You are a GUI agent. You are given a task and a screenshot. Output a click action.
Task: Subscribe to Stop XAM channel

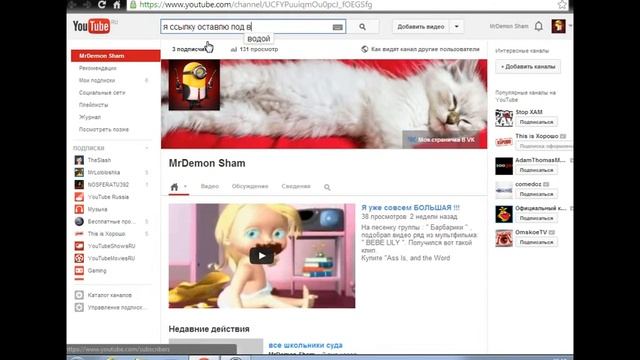pyautogui.click(x=536, y=122)
